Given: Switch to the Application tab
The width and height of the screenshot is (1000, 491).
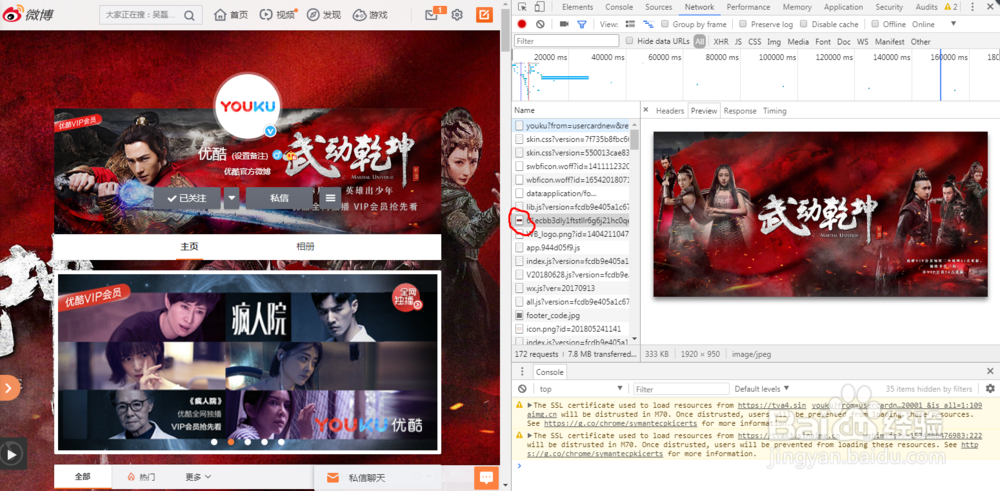Looking at the screenshot, I should [x=843, y=7].
